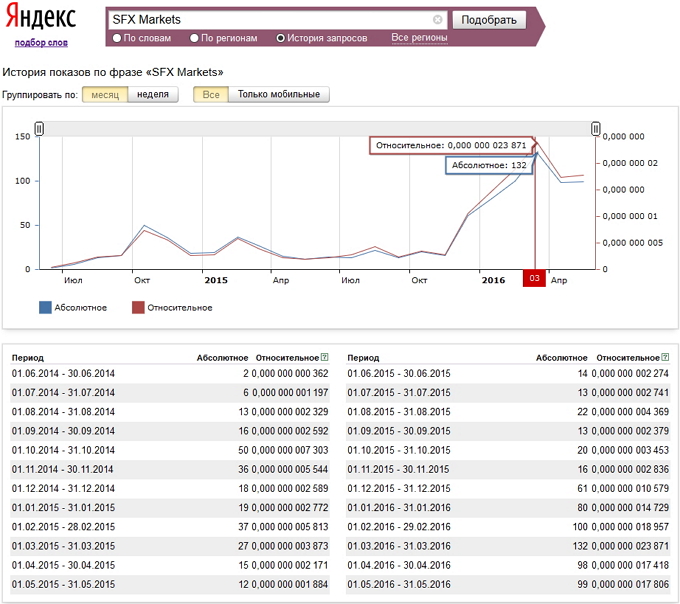Click the period row 01.11.2014 - 30.11.2014
This screenshot has height=604, width=680.
pos(170,469)
